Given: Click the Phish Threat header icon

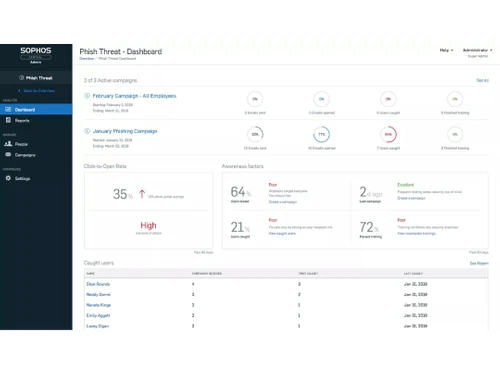Looking at the screenshot, I should (22, 78).
